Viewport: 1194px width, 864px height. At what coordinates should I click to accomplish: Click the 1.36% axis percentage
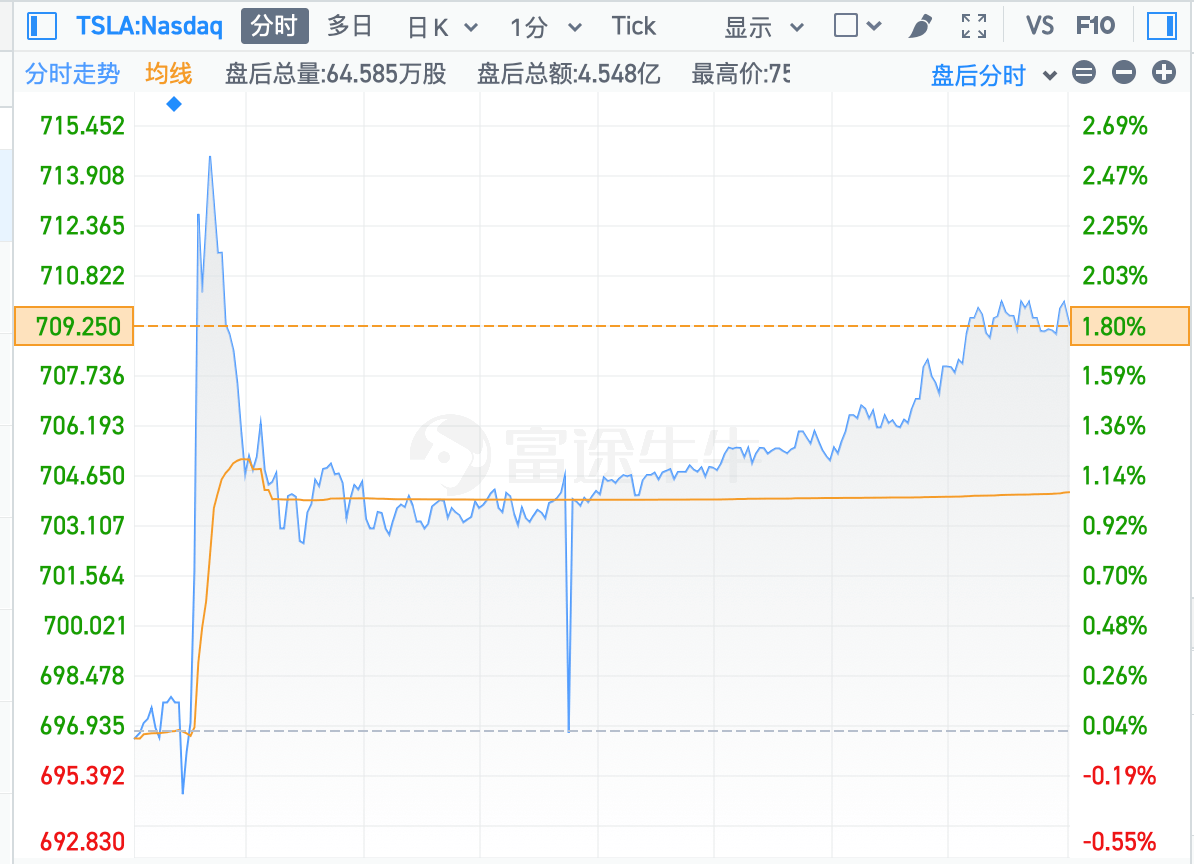point(1114,426)
